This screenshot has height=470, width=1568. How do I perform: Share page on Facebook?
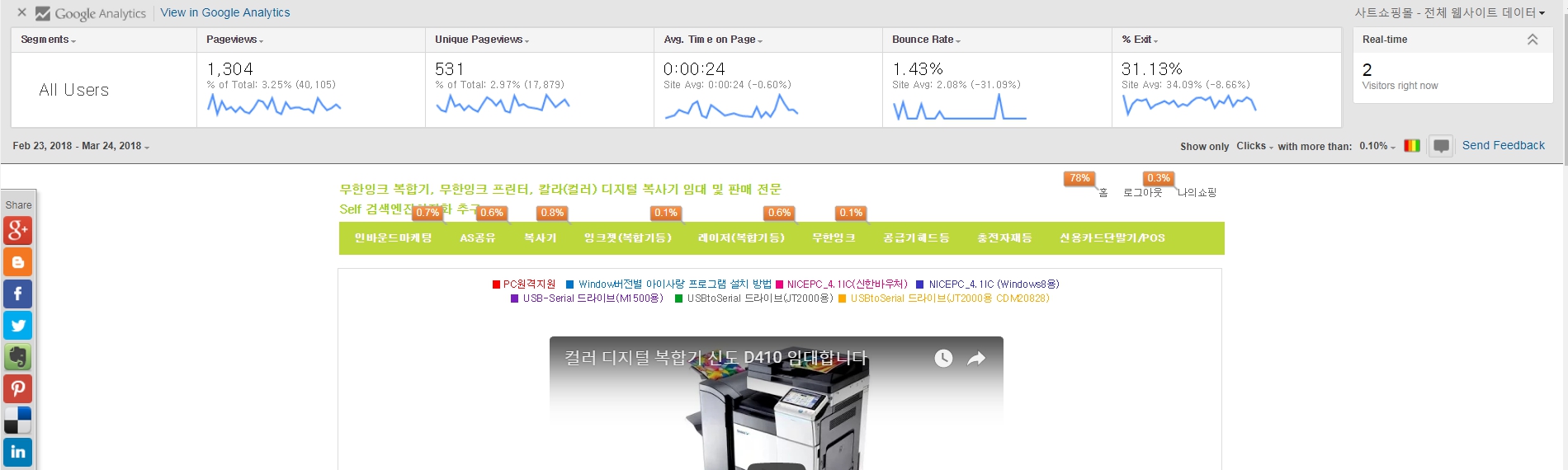[18, 294]
